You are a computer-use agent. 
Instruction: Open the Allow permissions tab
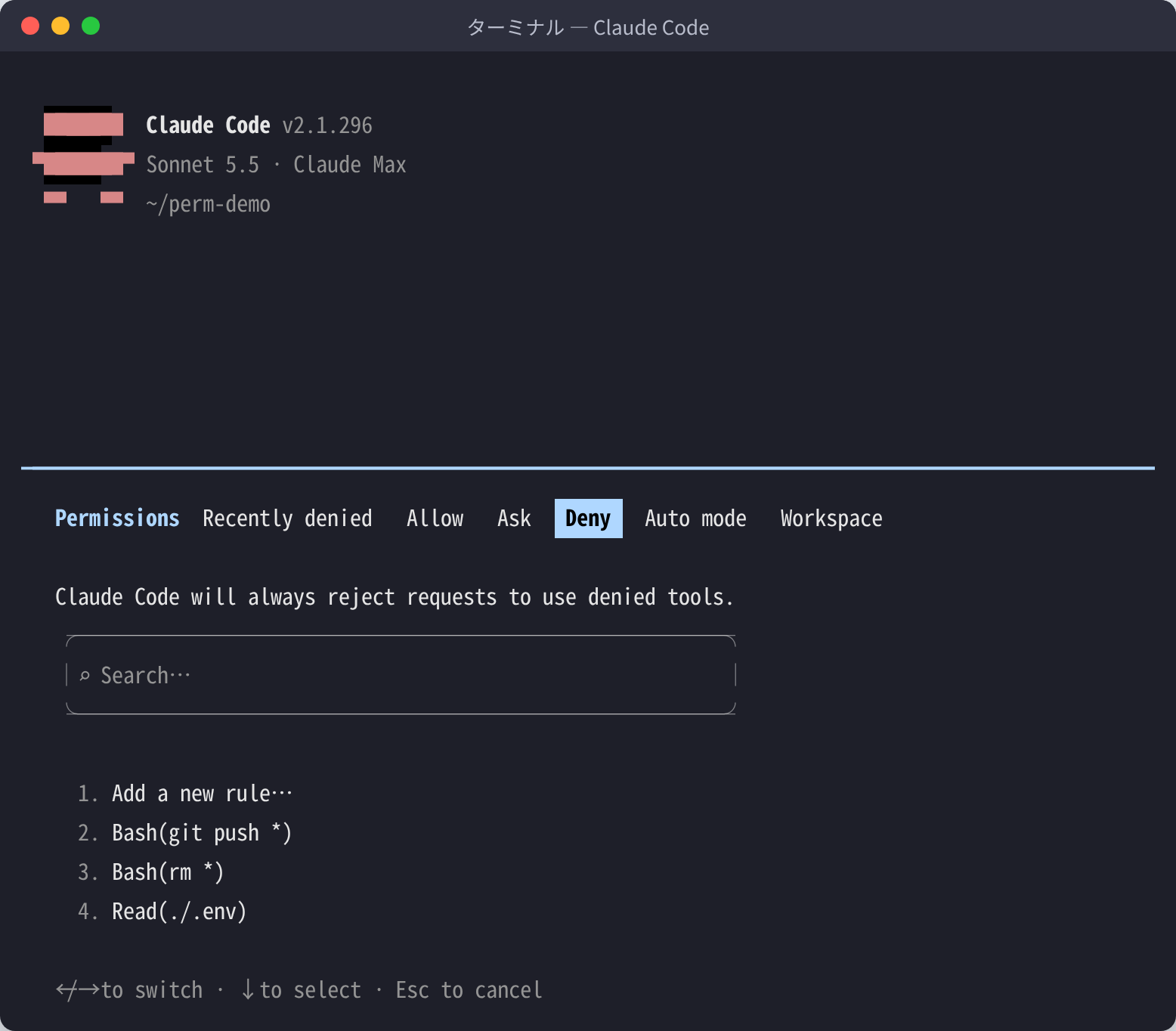point(435,519)
